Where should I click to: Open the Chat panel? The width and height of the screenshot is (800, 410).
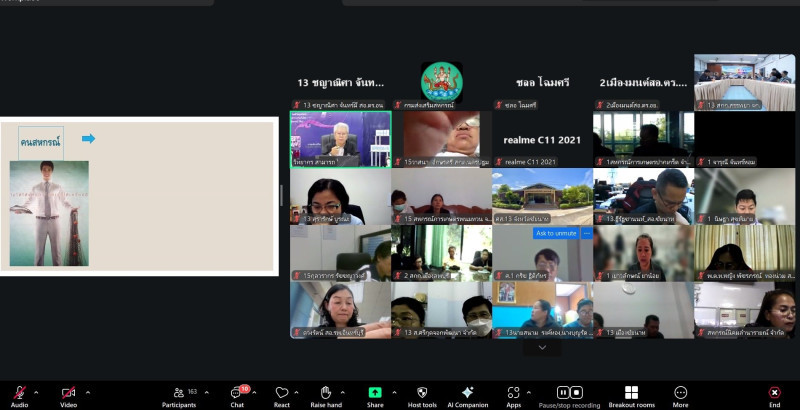[237, 393]
